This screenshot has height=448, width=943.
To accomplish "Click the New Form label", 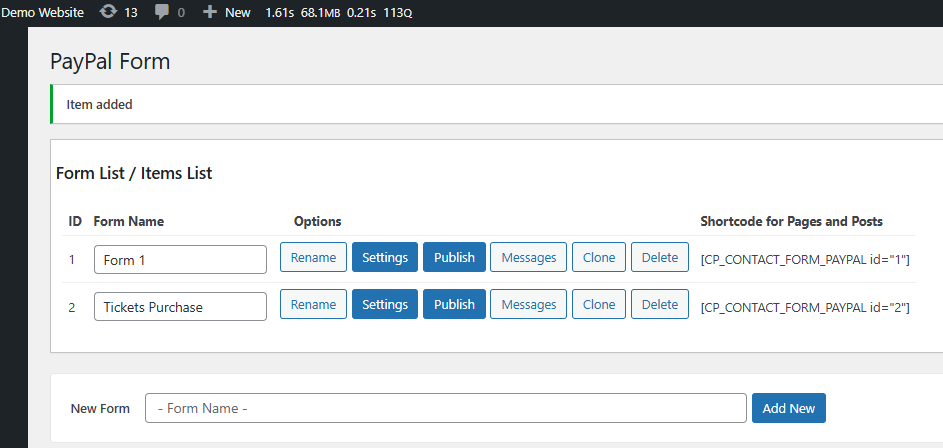I will (100, 408).
